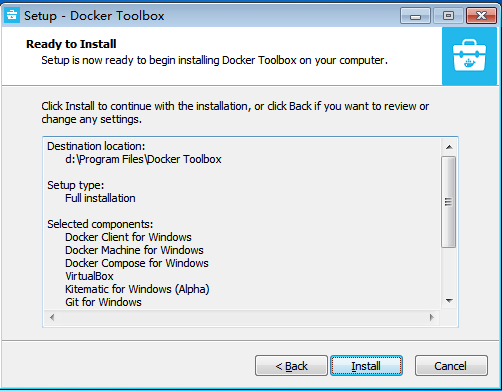
Task: Click the Install button
Action: [366, 366]
